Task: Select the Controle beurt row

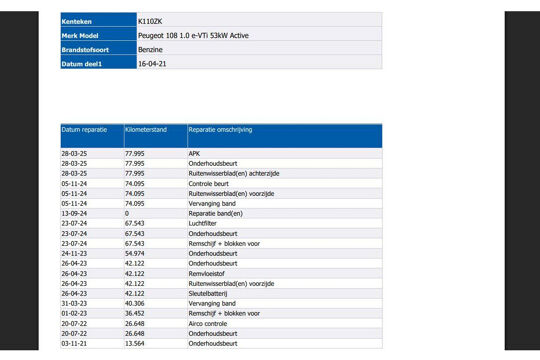Action: click(x=221, y=184)
